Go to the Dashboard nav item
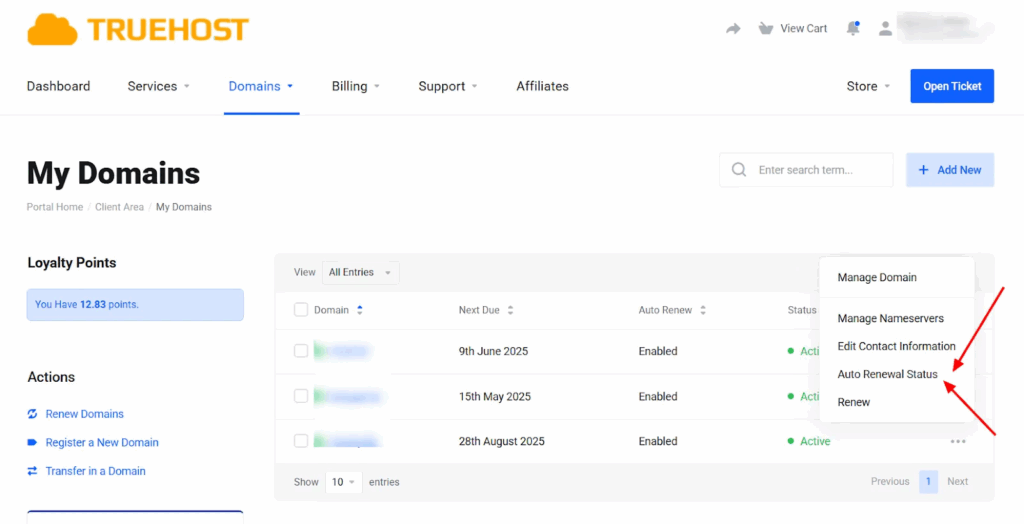This screenshot has width=1024, height=524. tap(59, 86)
